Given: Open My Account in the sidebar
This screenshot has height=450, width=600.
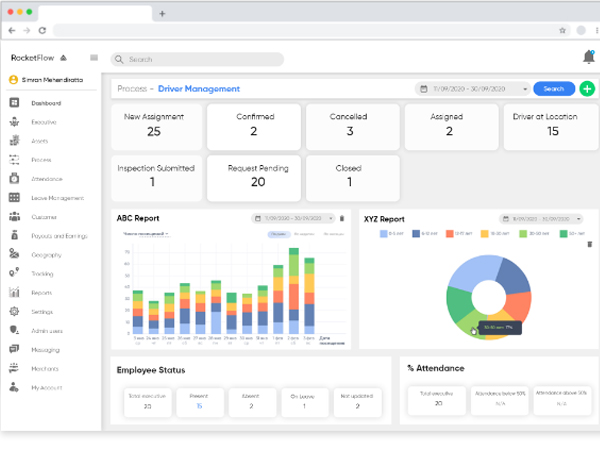Looking at the screenshot, I should pyautogui.click(x=47, y=388).
